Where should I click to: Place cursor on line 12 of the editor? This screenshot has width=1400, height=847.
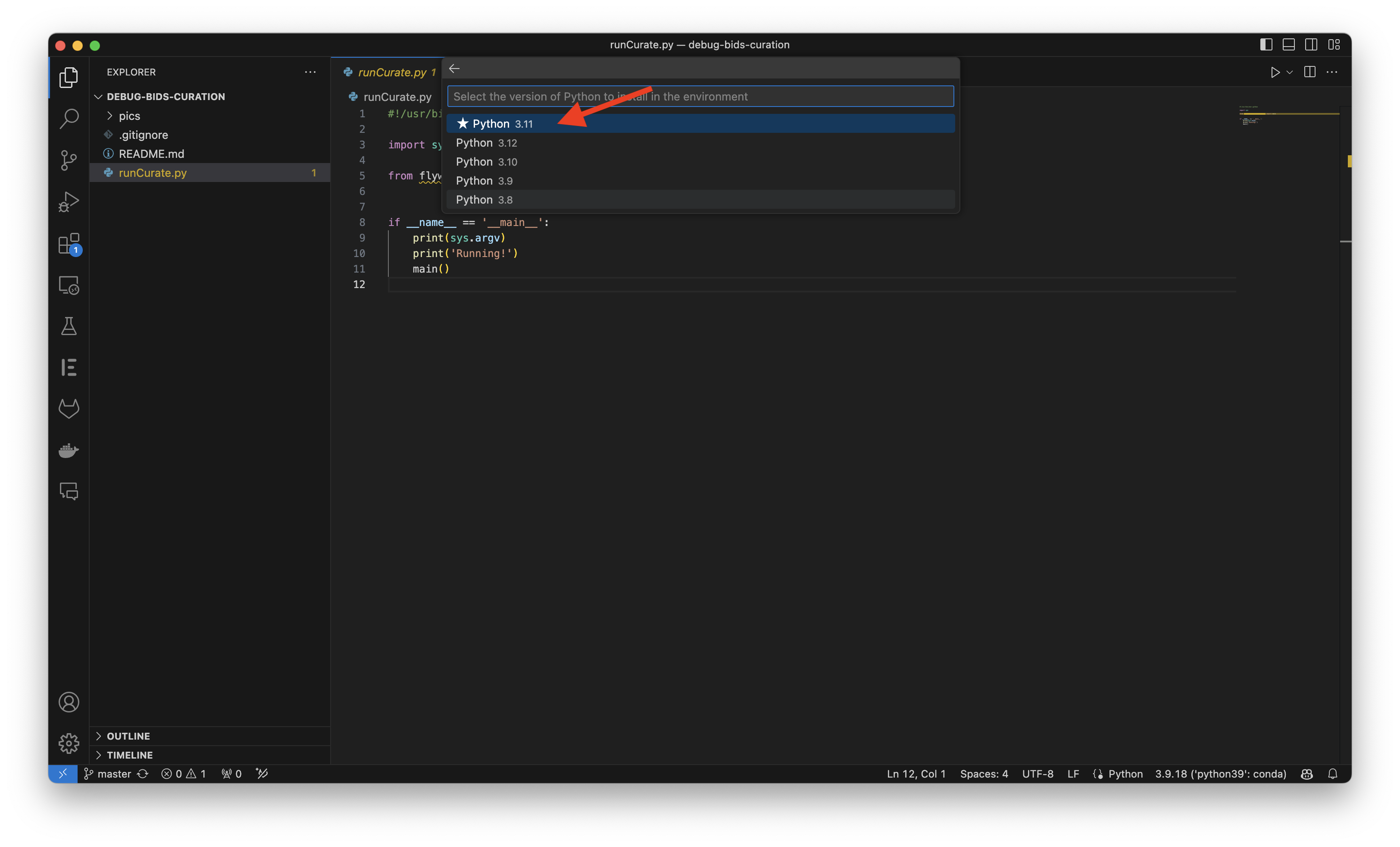click(811, 284)
